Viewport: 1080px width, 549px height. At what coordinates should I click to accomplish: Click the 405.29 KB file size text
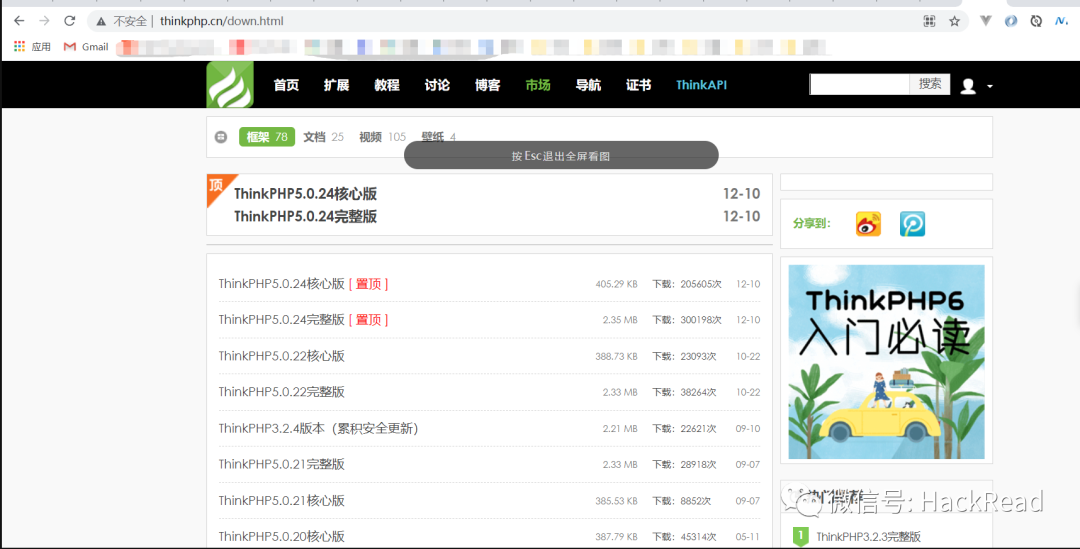click(616, 284)
